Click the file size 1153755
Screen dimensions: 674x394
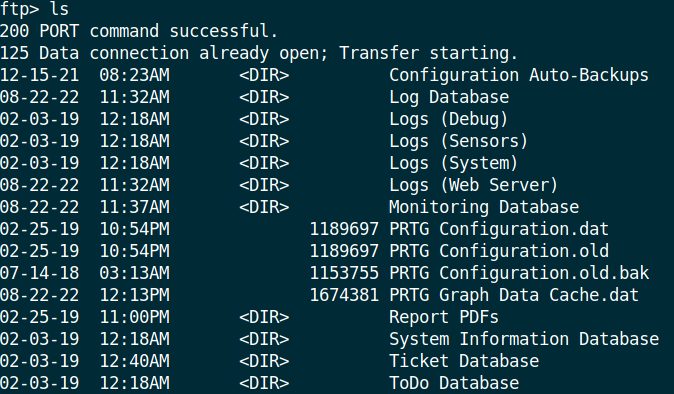(344, 273)
